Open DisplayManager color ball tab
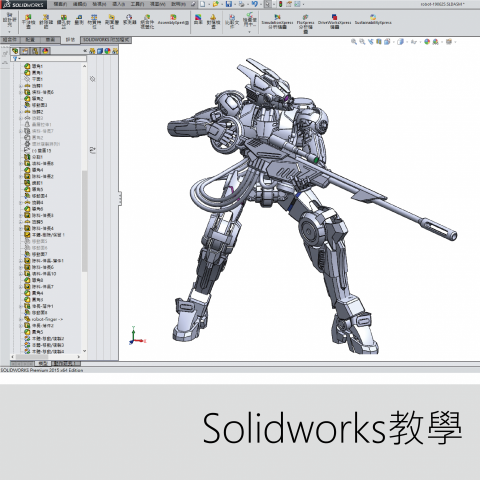The height and width of the screenshot is (480, 480). tap(46, 51)
